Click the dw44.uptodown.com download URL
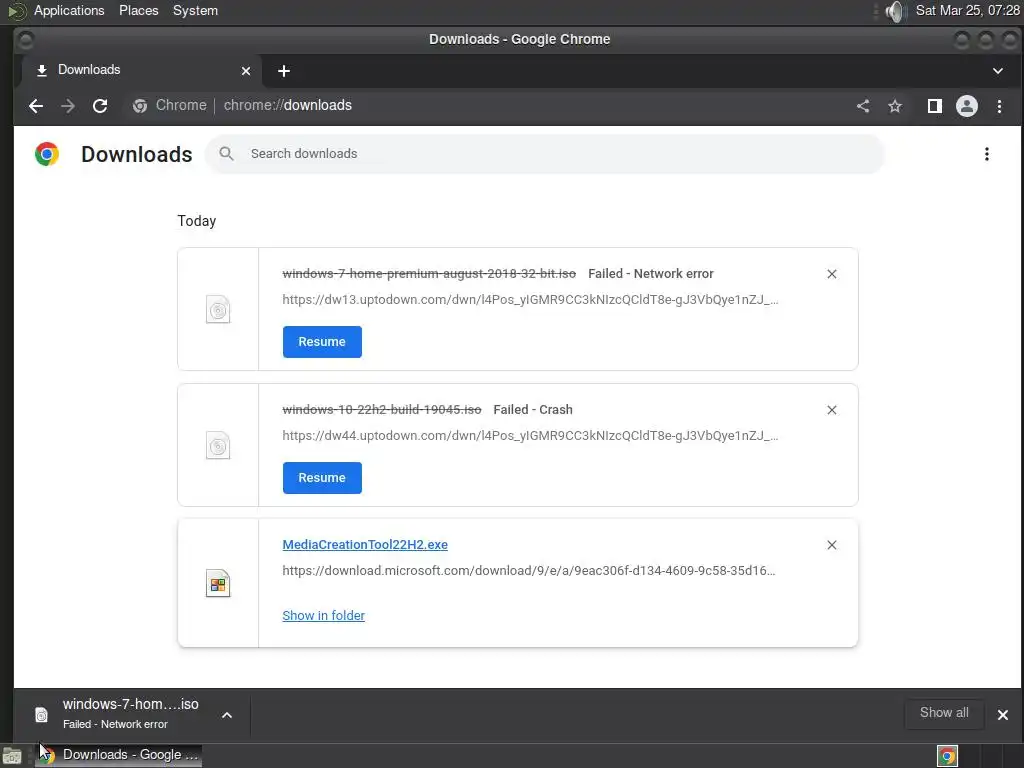 [530, 436]
